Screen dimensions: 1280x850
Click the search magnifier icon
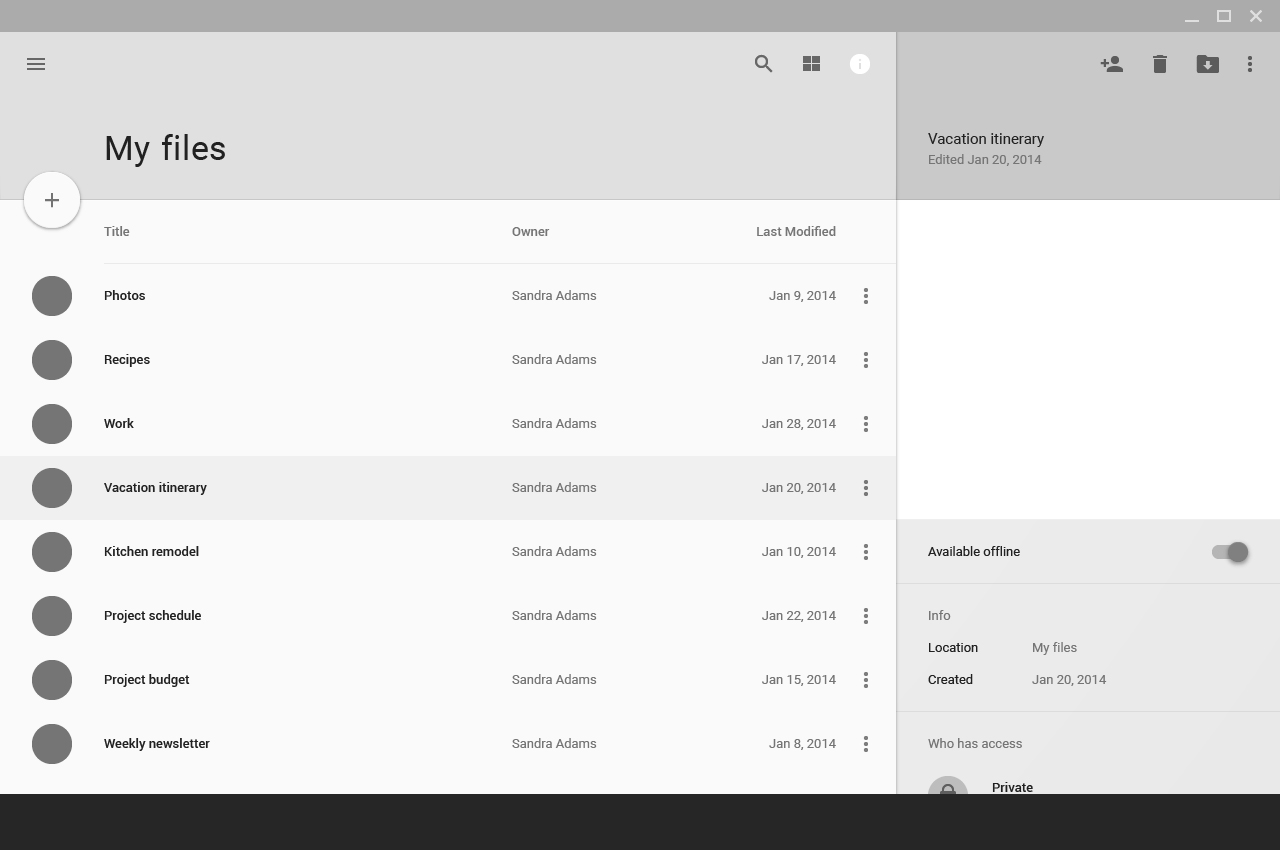coord(763,64)
